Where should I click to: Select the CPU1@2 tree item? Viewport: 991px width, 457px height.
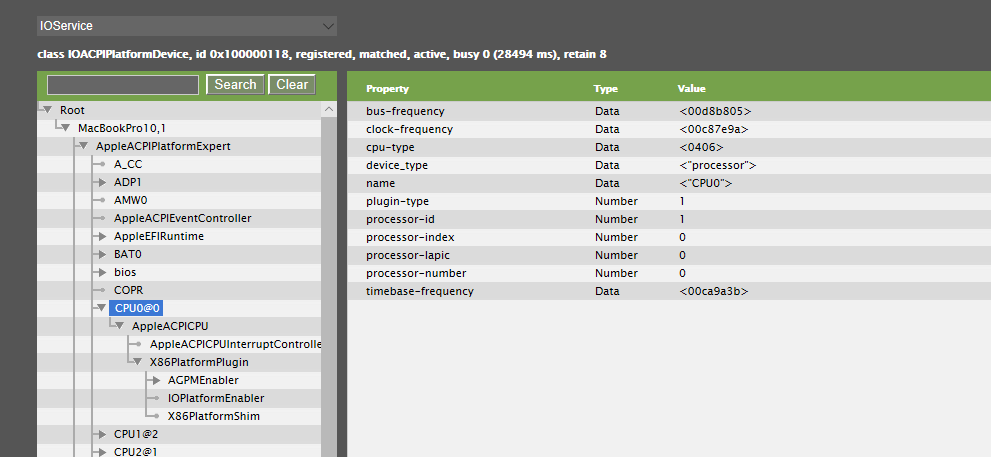click(136, 434)
